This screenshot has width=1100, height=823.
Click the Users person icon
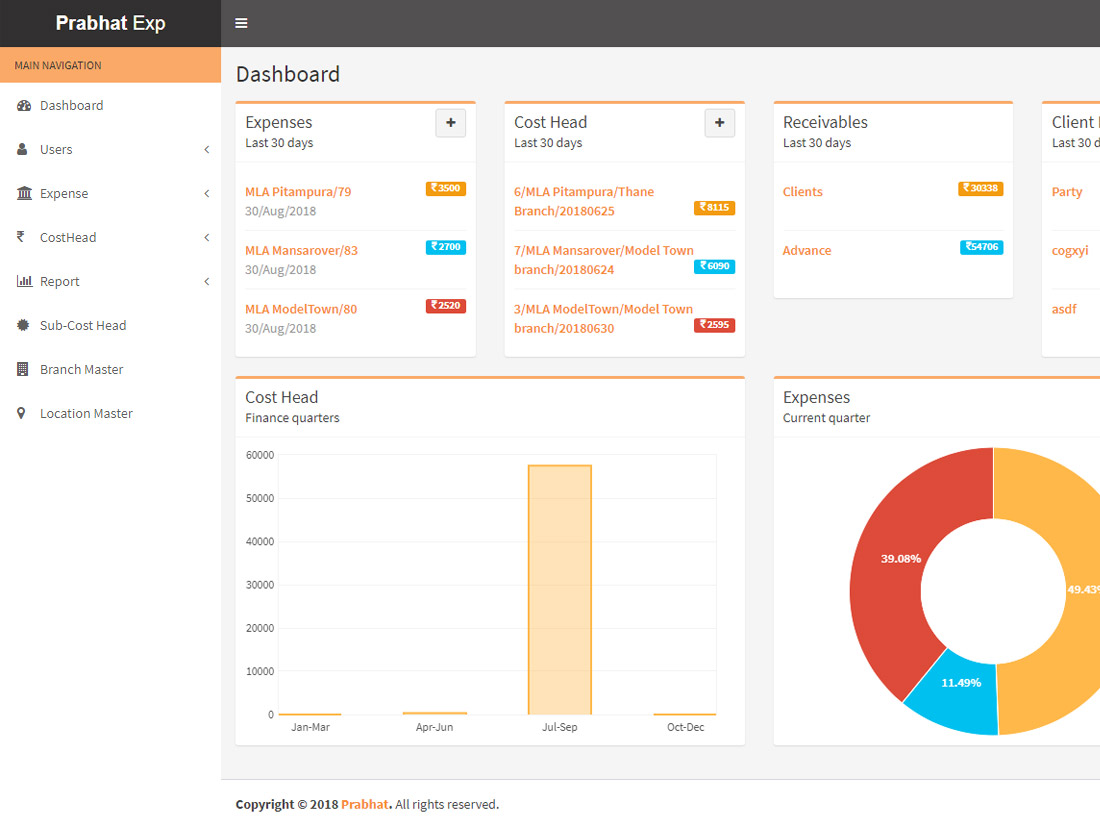click(23, 150)
